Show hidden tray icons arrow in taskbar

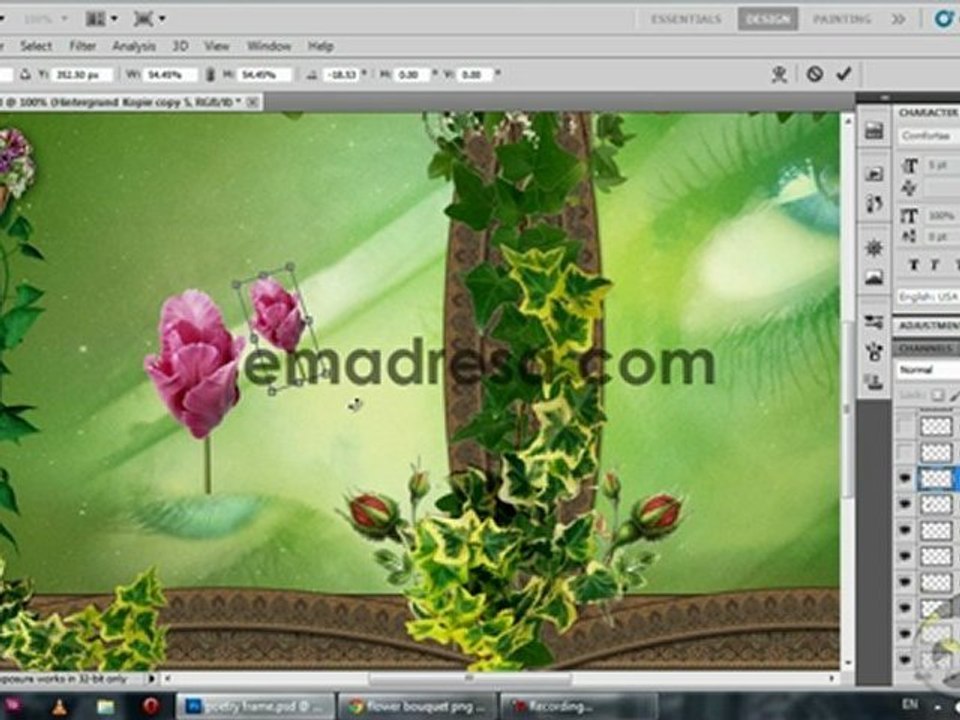tap(939, 706)
